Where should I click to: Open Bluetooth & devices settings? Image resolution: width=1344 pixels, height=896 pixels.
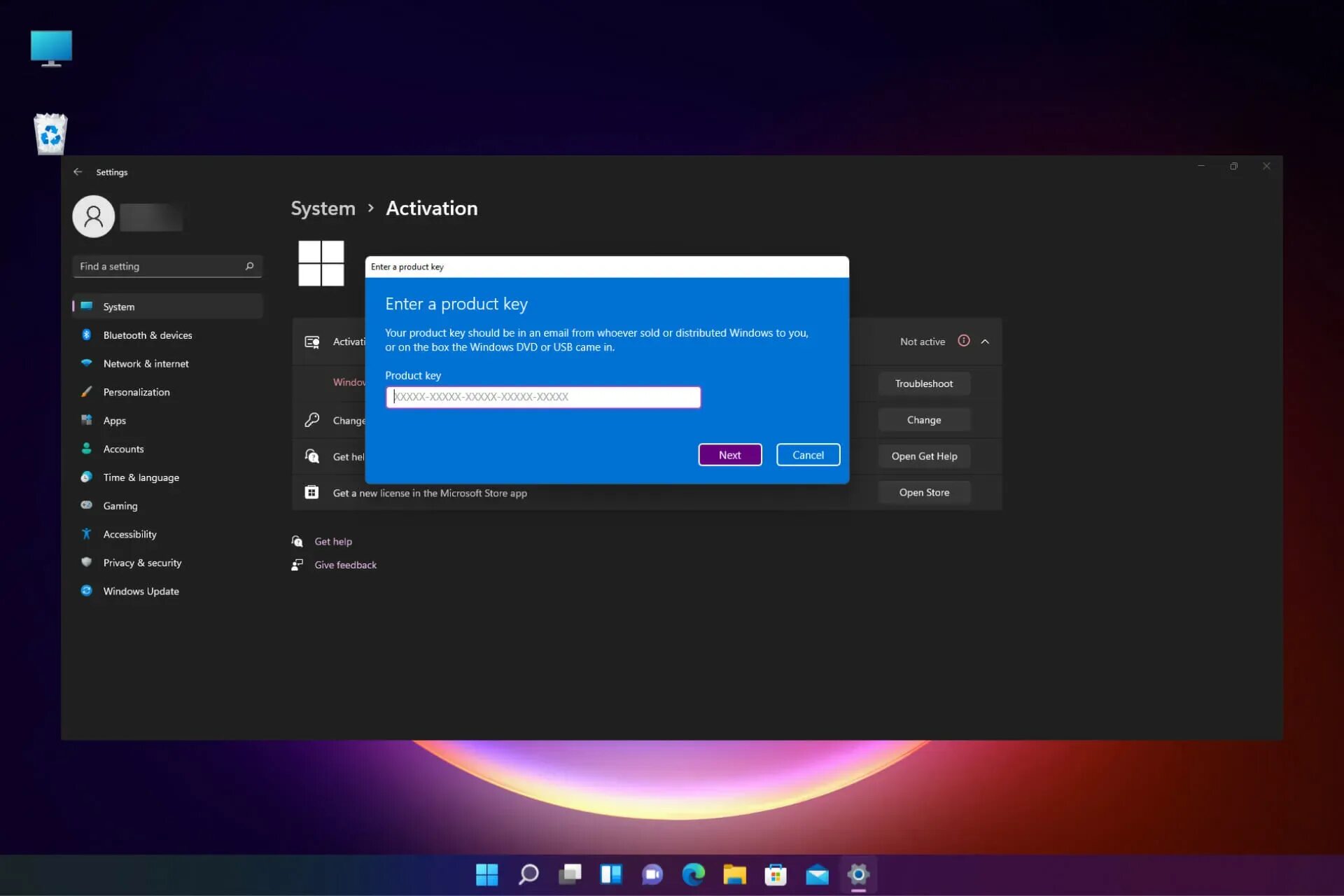(147, 335)
